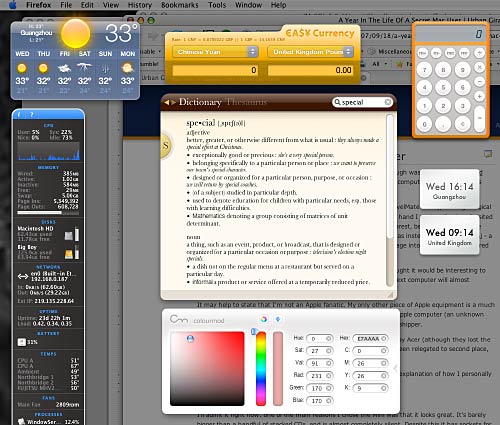Pick a colour in the red saturation square
The image size is (500, 425).
(x=207, y=368)
